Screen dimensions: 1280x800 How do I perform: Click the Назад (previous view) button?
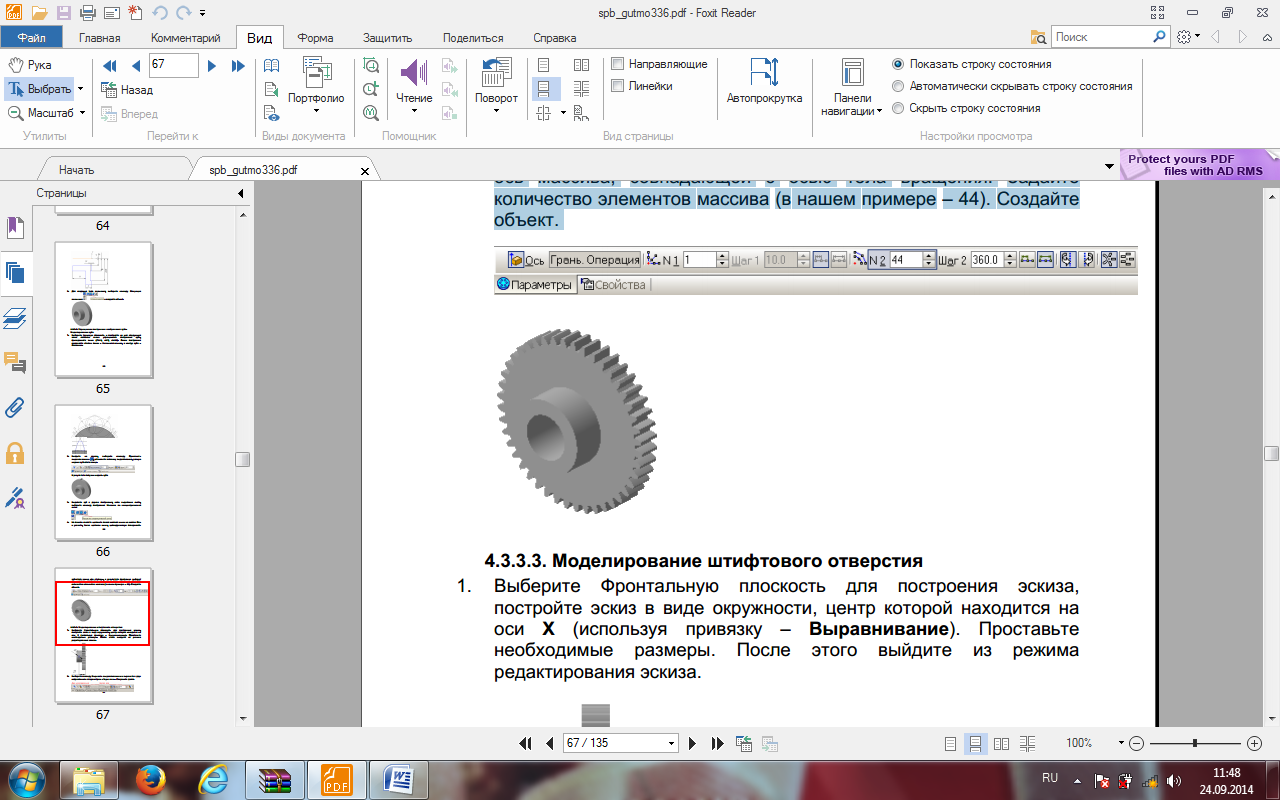click(128, 90)
